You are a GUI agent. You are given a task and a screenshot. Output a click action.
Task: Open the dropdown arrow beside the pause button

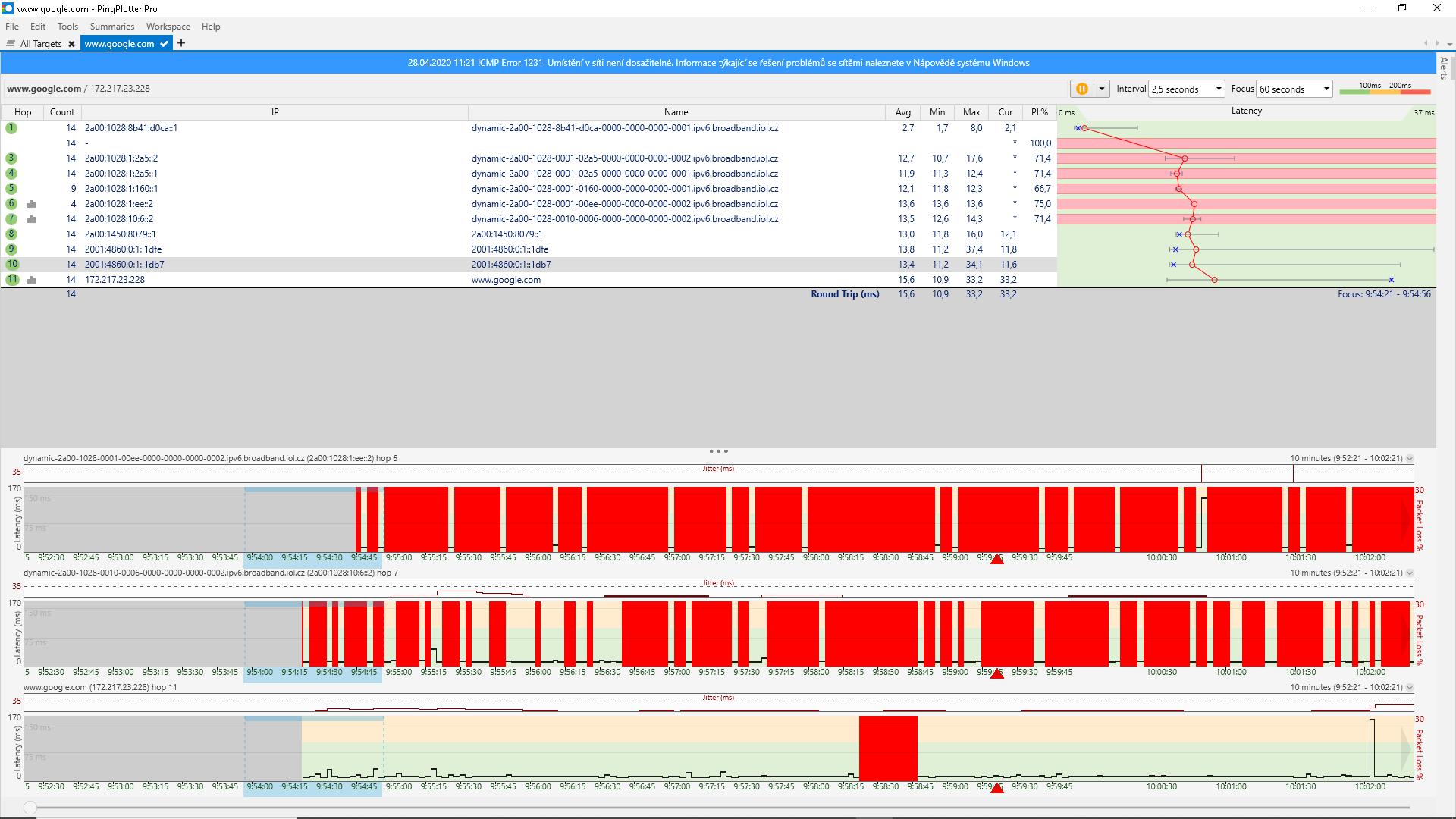coord(1102,89)
